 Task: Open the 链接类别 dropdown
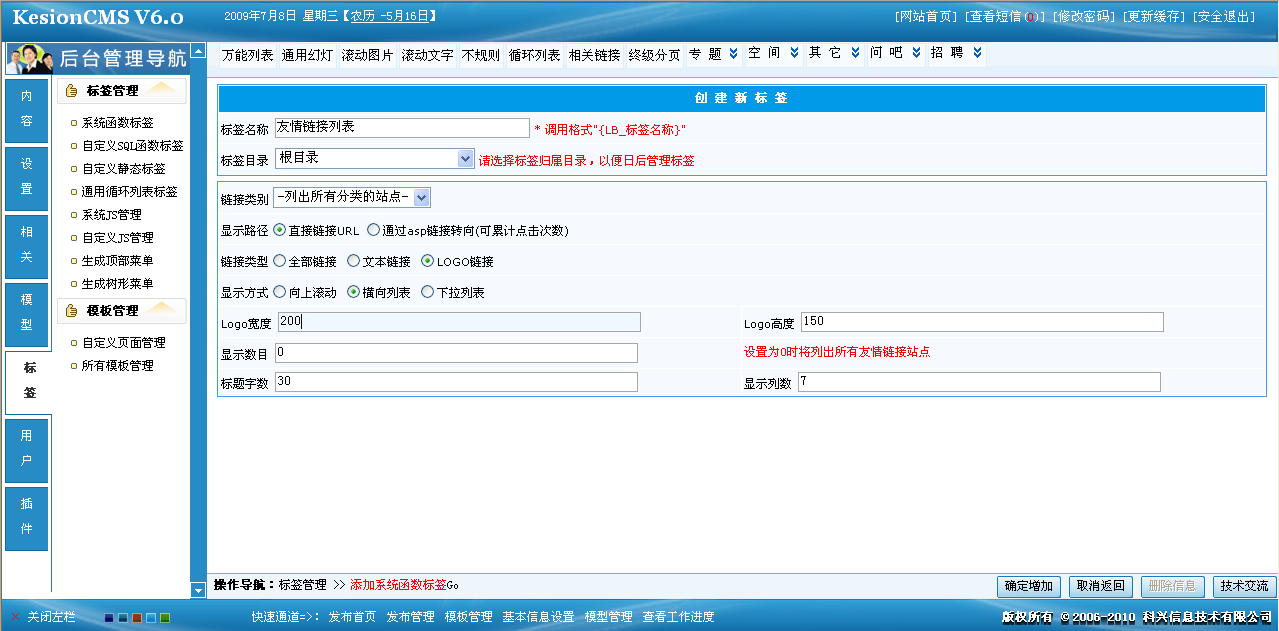(420, 197)
